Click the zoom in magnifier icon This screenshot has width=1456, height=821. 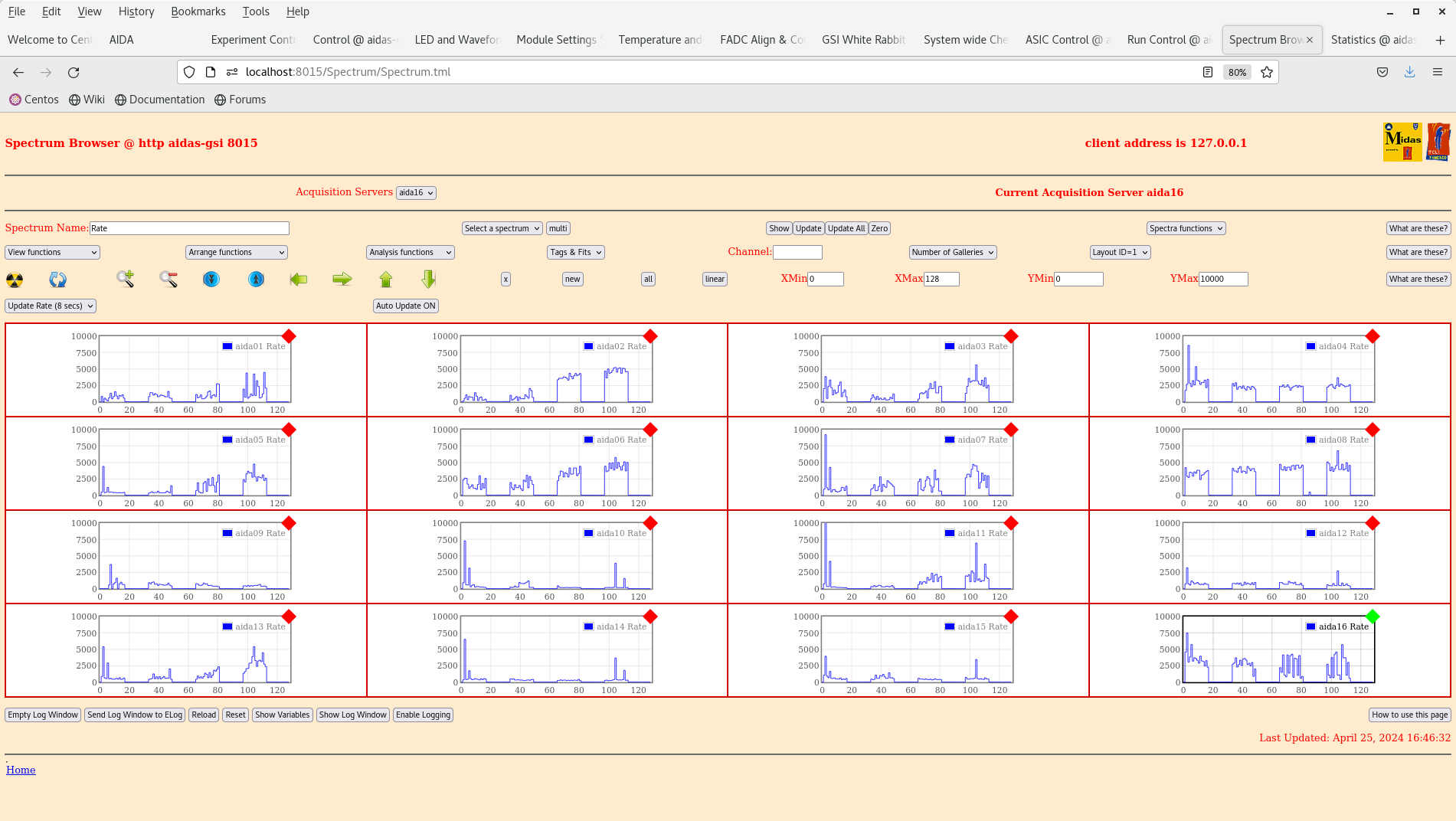125,280
